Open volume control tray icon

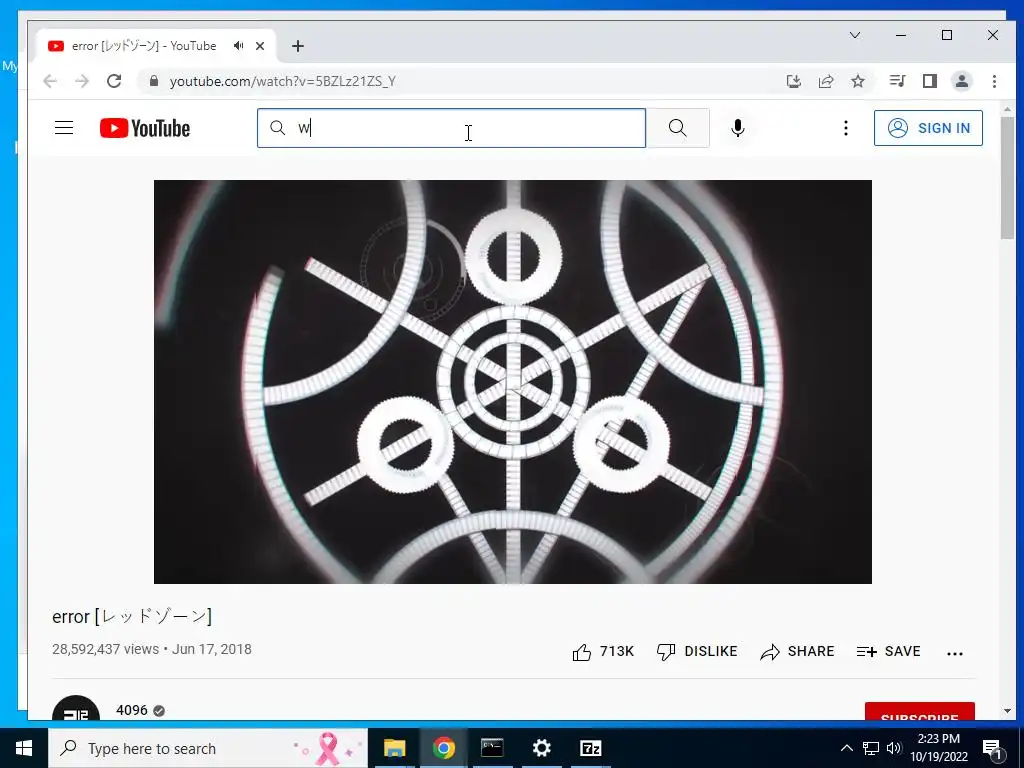(x=894, y=748)
